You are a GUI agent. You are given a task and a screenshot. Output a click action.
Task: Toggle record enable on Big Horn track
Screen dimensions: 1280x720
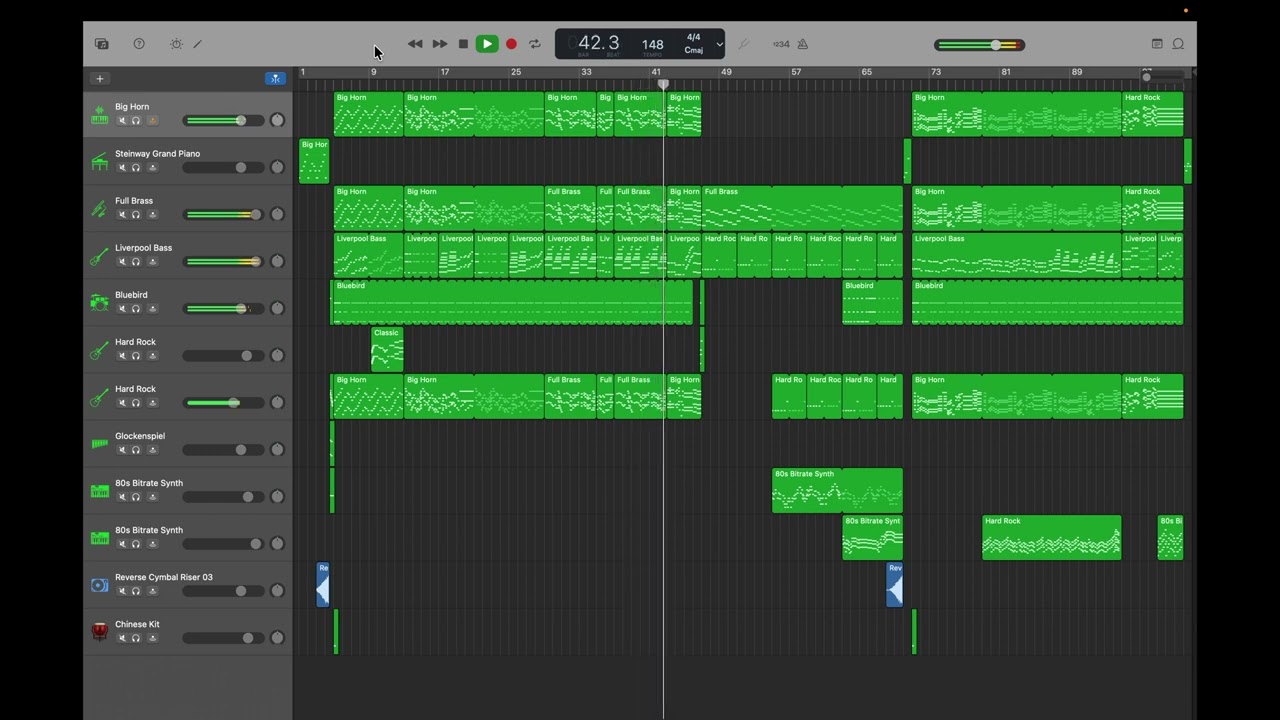click(152, 120)
